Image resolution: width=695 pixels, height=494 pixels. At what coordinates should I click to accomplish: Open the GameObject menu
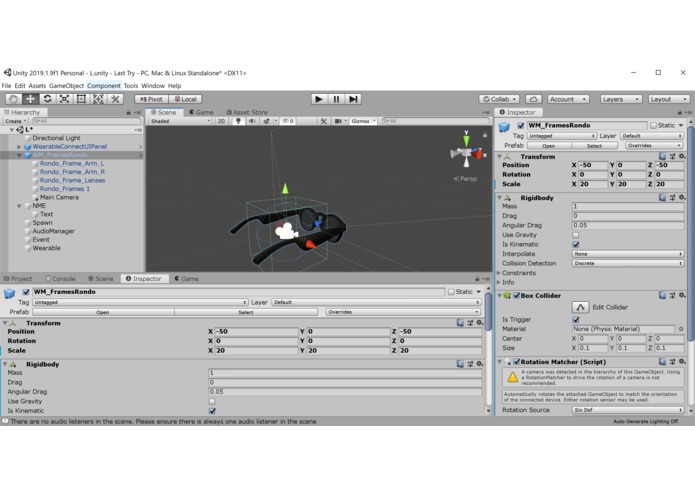[x=66, y=86]
